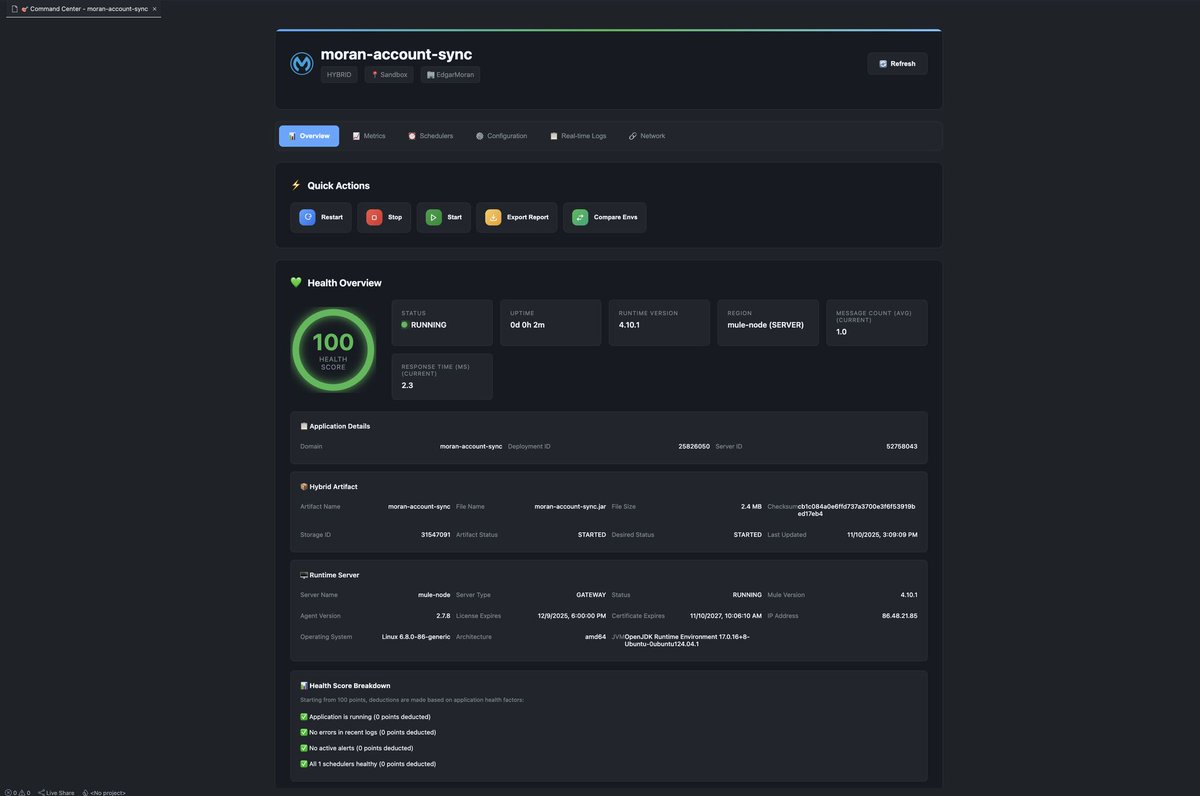1200x796 pixels.
Task: Click the red Stop icon
Action: [374, 217]
